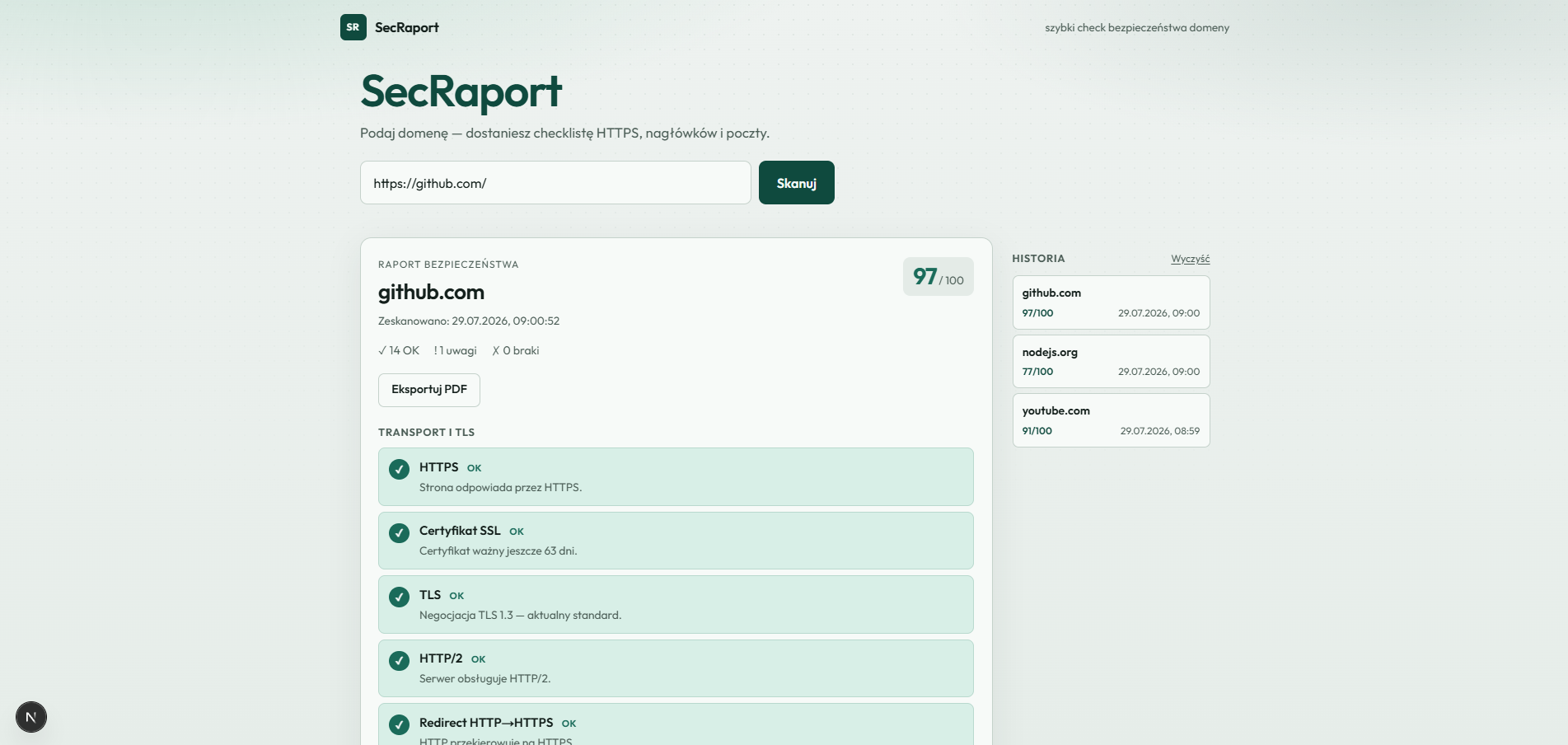Click the TLS check mark icon
Viewport: 1568px width, 745px height.
click(x=399, y=597)
